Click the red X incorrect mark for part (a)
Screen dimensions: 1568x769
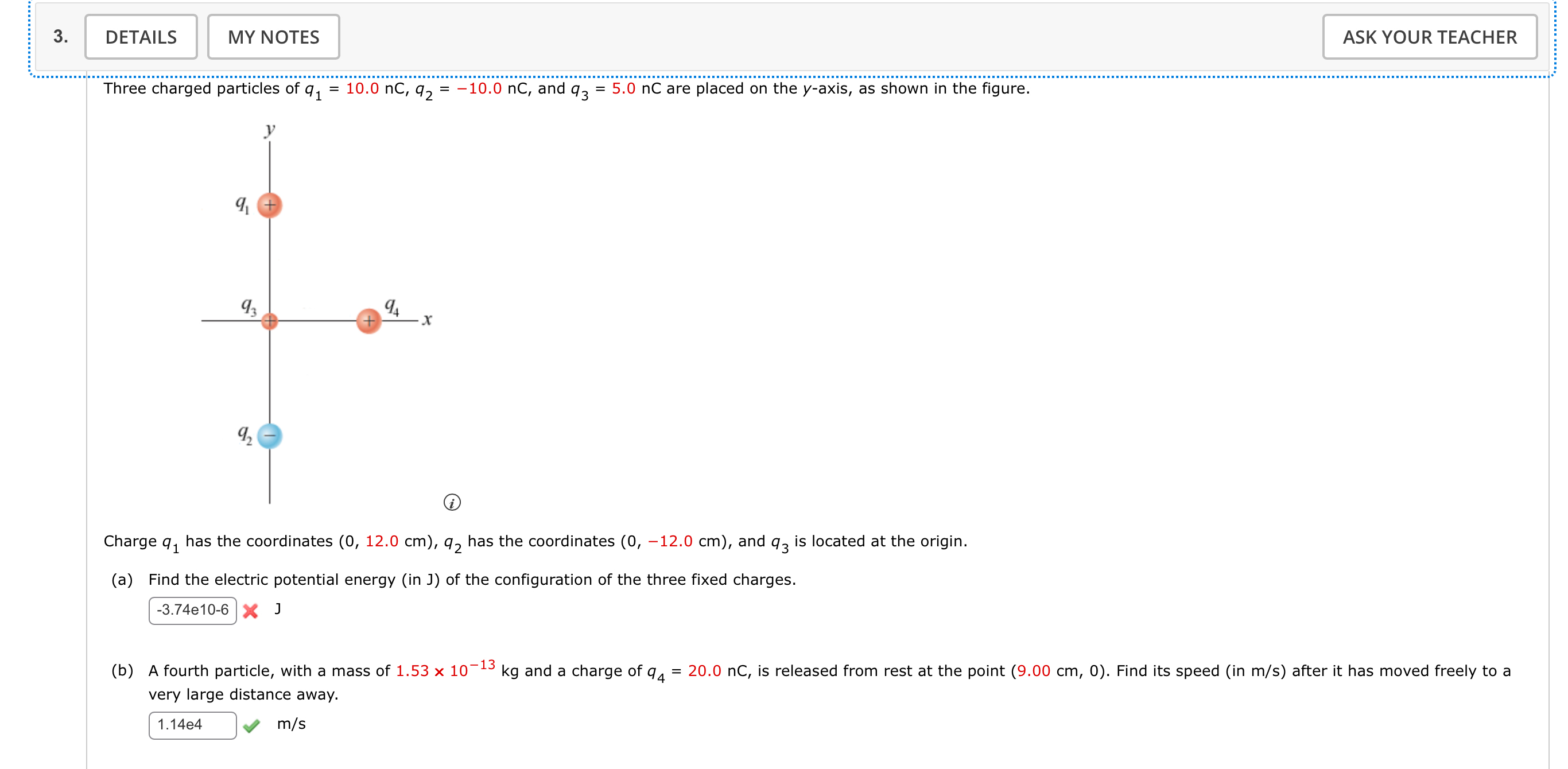pyautogui.click(x=250, y=611)
